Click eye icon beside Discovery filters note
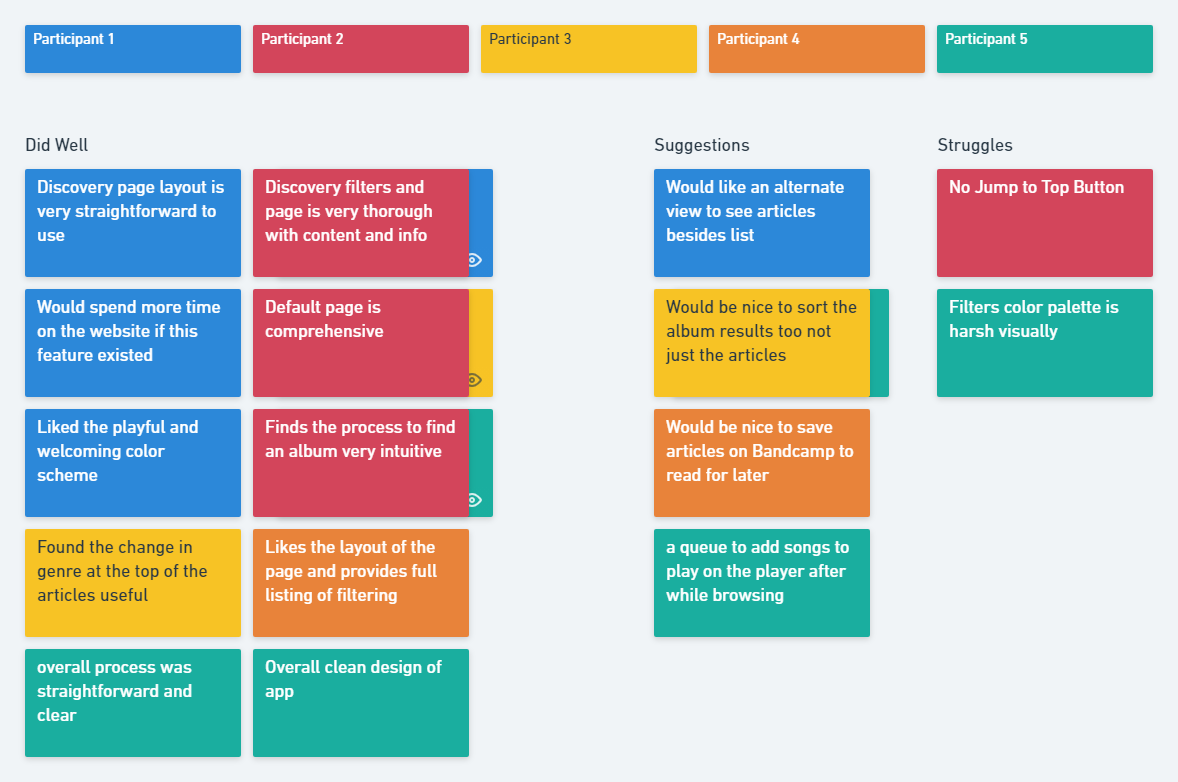The height and width of the screenshot is (782, 1178). pos(474,260)
